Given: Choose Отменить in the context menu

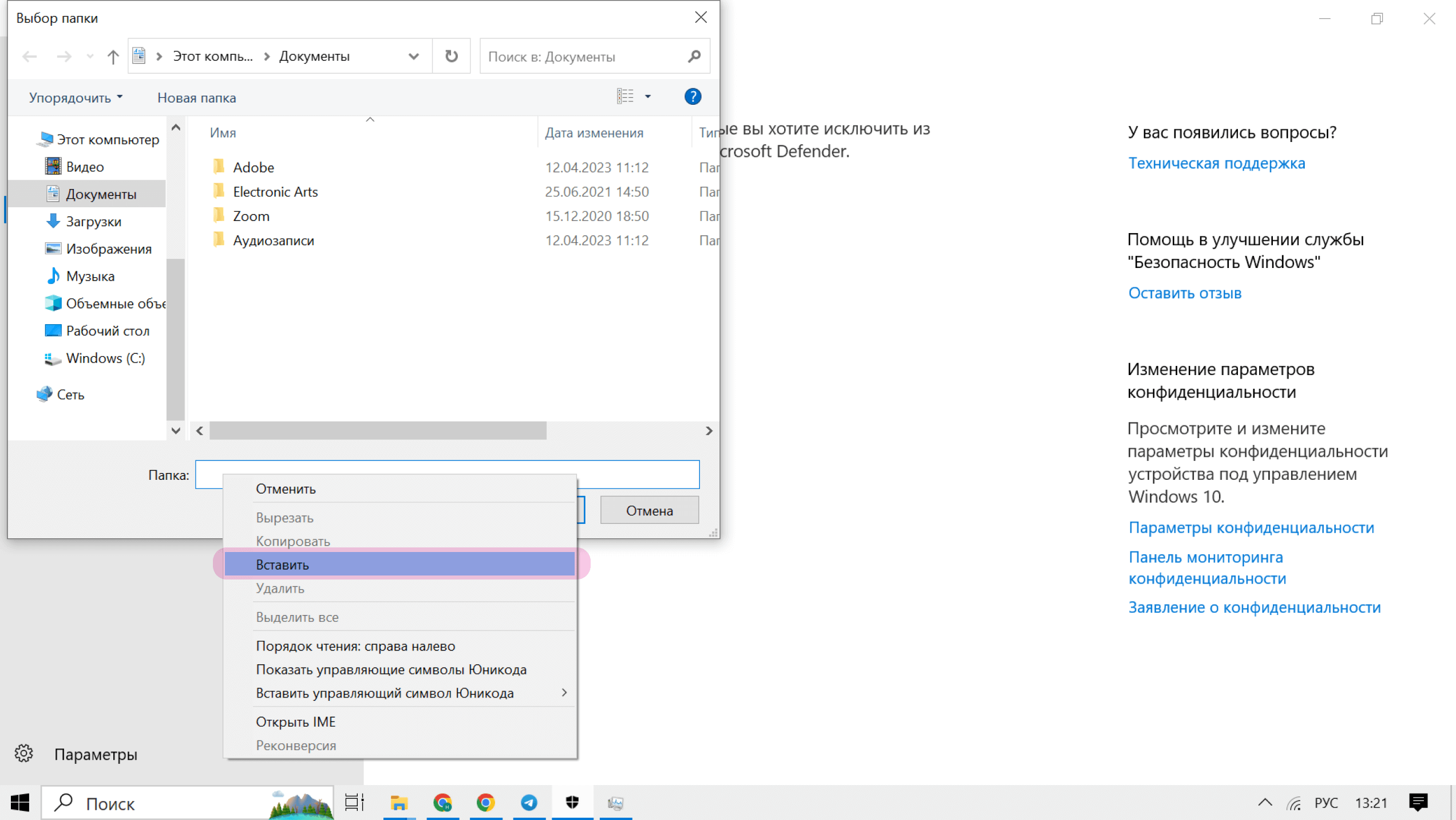Looking at the screenshot, I should pos(286,488).
